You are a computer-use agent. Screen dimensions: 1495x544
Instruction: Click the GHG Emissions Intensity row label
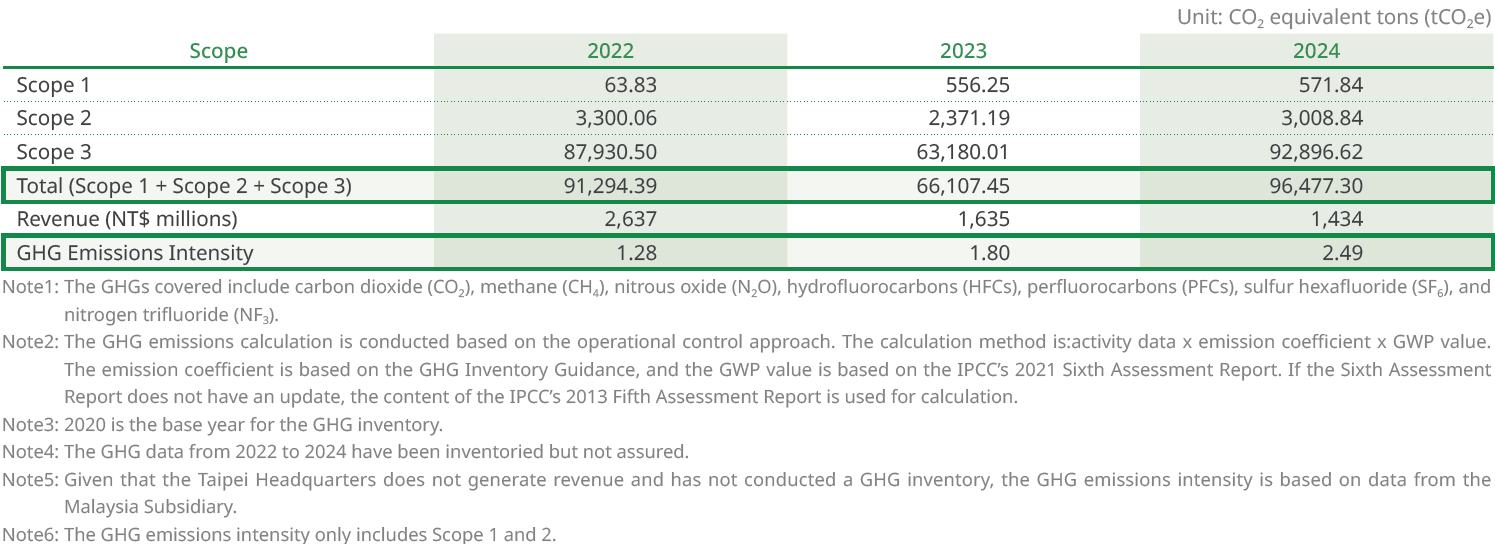(x=135, y=253)
